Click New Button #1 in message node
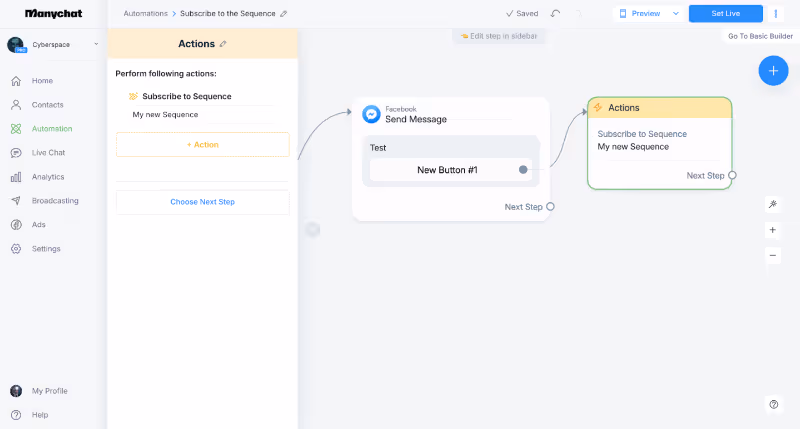The width and height of the screenshot is (800, 429). [x=447, y=170]
